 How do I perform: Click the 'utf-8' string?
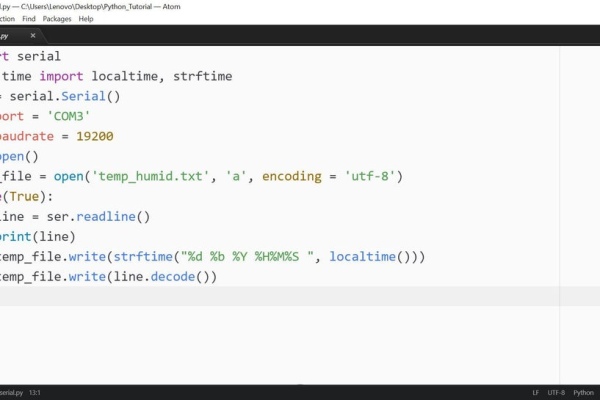coord(370,176)
